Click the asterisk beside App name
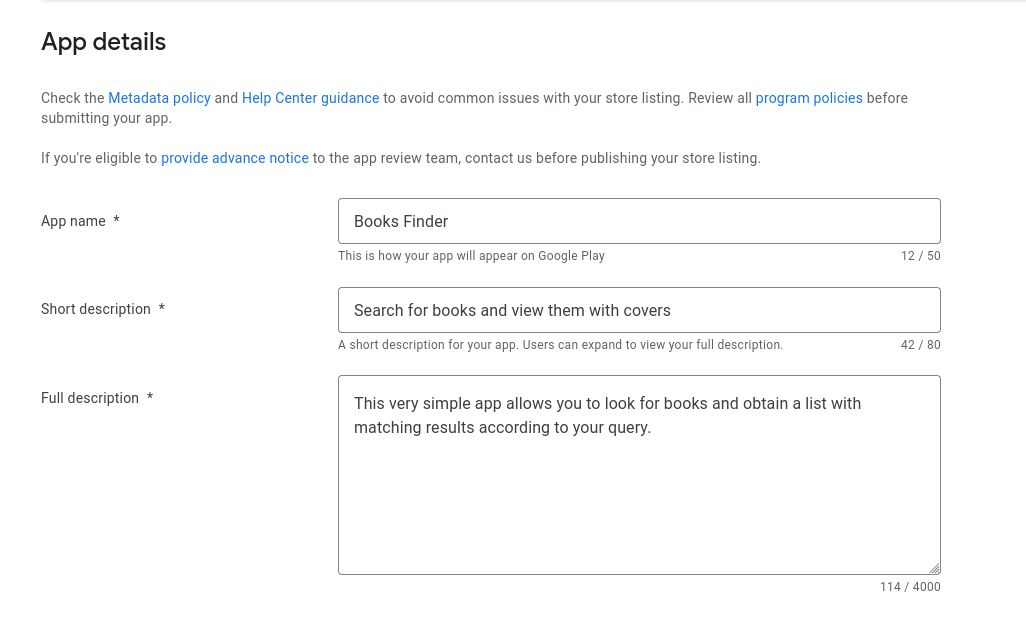This screenshot has width=1026, height=638. coord(116,221)
